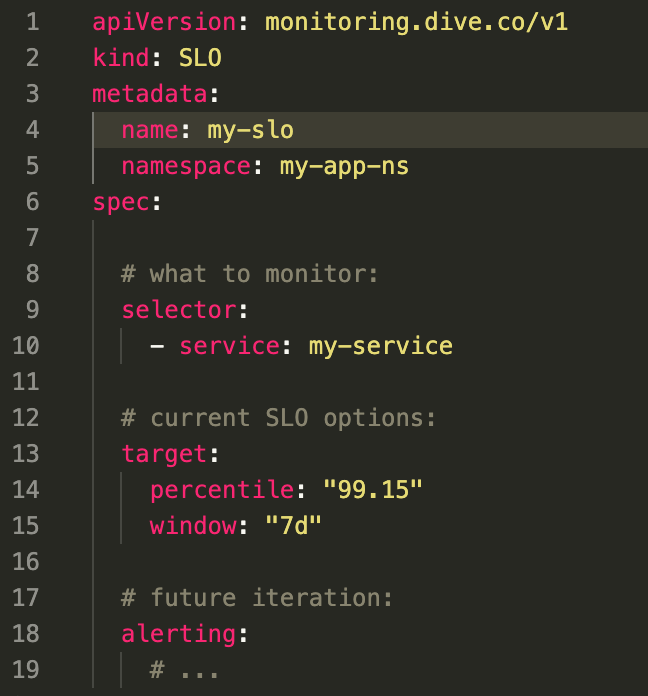This screenshot has width=648, height=696.
Task: Click the metadata key on line 3
Action: point(150,94)
